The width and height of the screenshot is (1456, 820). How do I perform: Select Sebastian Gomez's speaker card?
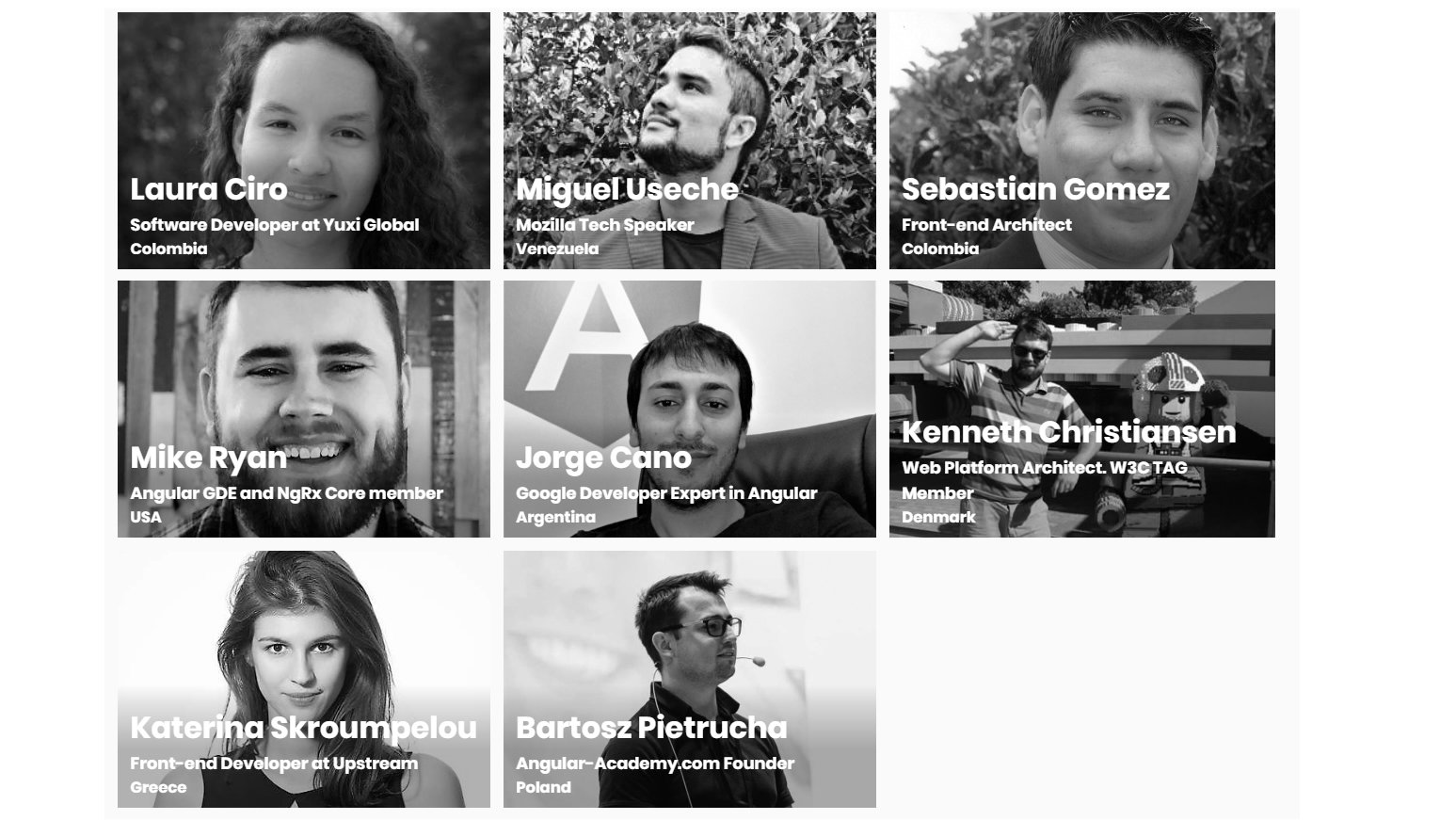[1082, 140]
